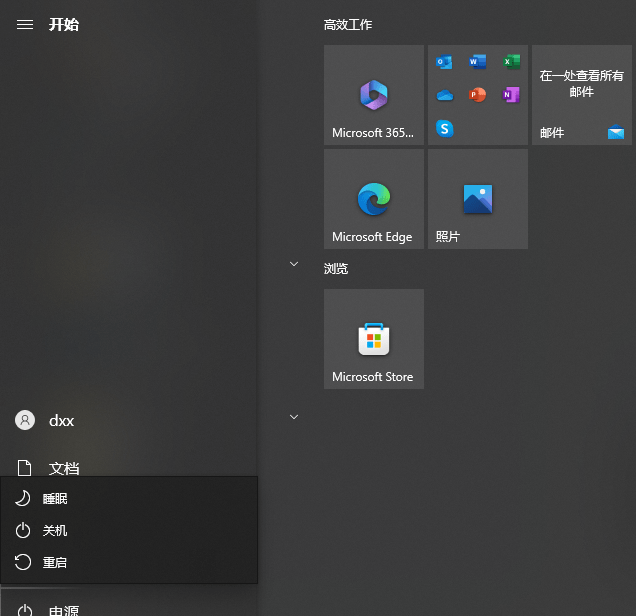Click the Excel icon in the Office folder tile
The width and height of the screenshot is (636, 616).
511,62
